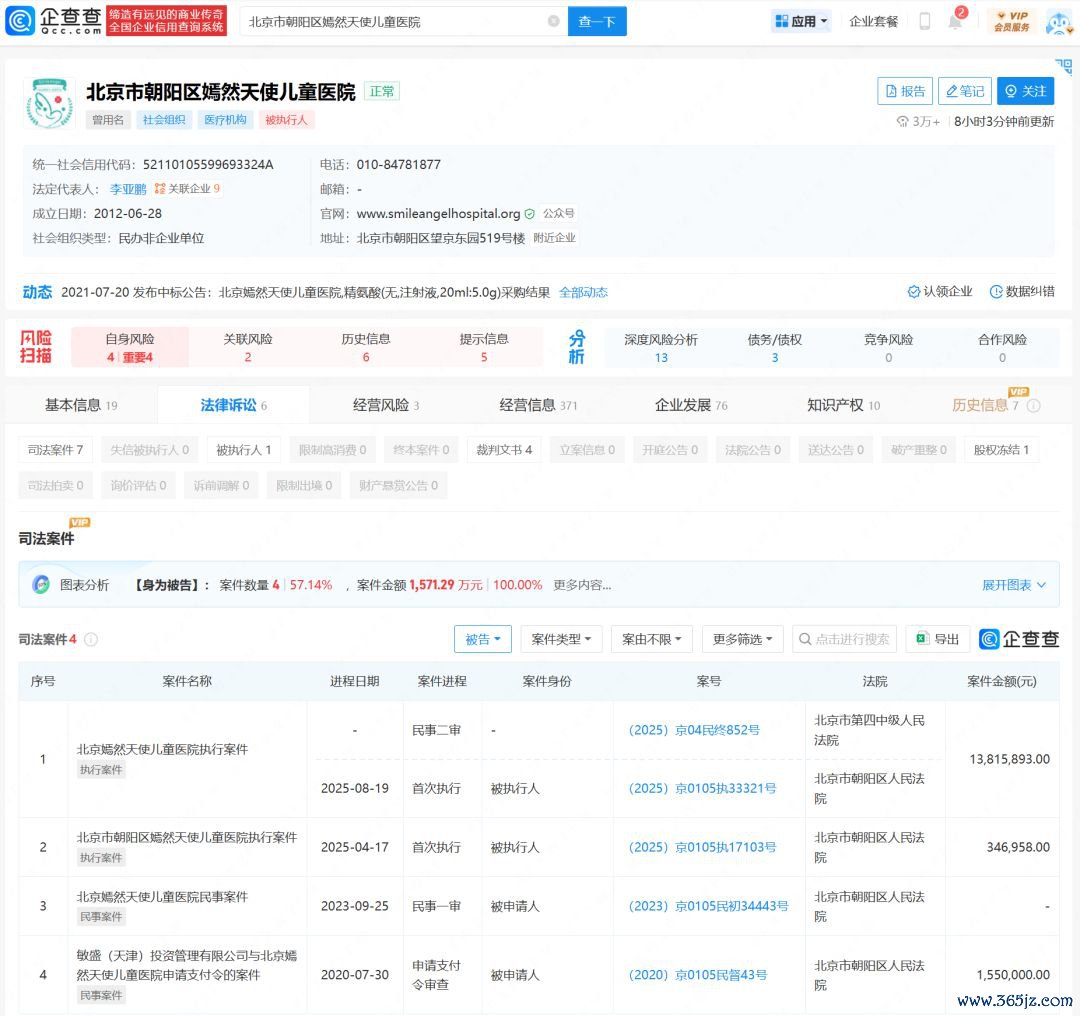Click 数据纠错 link
The width and height of the screenshot is (1080, 1016).
1022,291
